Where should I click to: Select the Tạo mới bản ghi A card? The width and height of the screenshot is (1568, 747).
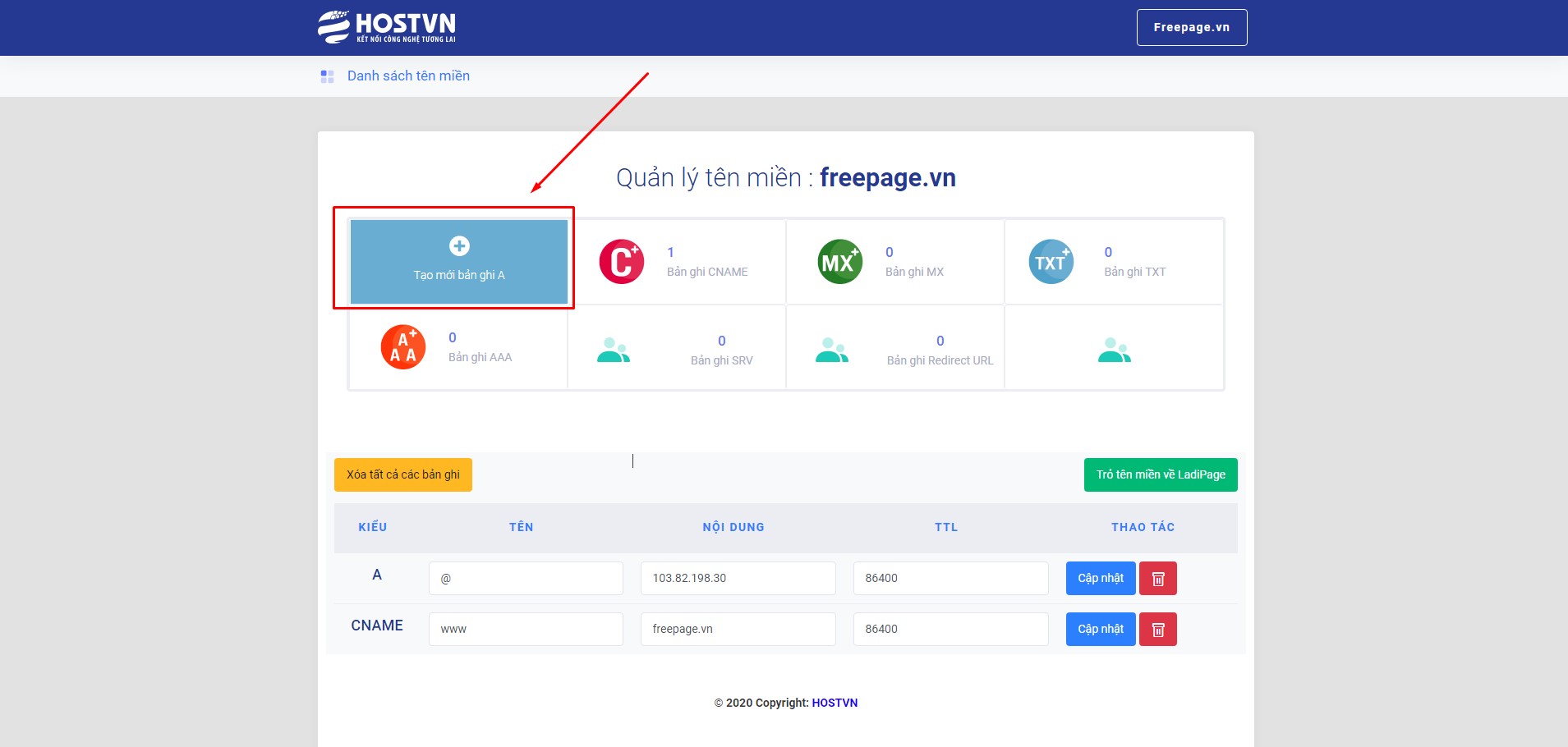459,262
